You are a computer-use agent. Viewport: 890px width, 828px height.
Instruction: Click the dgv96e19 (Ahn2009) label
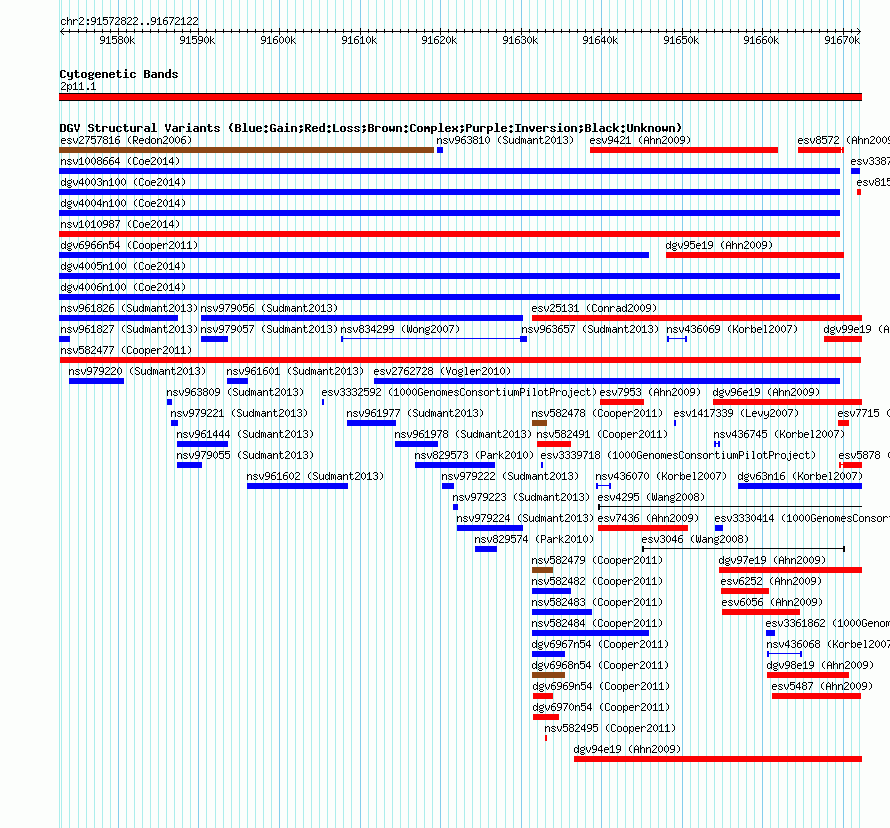[x=766, y=392]
